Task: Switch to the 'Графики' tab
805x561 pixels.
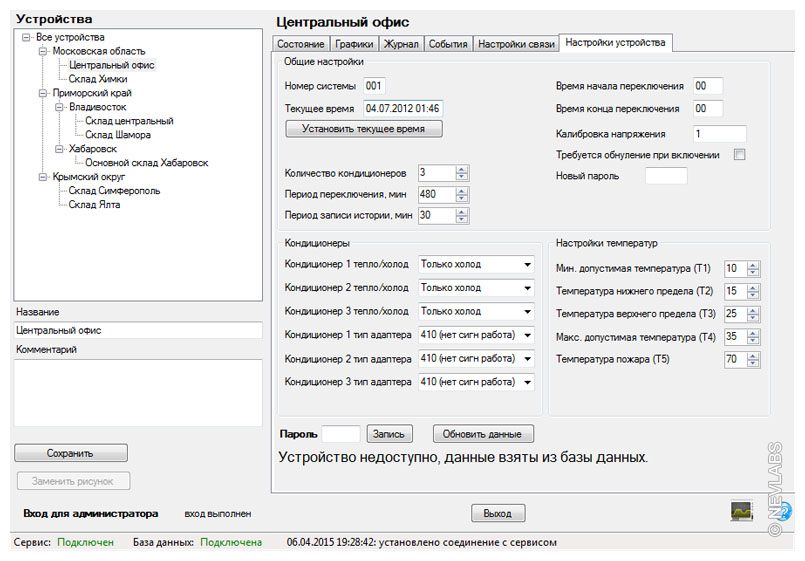Action: pos(354,44)
